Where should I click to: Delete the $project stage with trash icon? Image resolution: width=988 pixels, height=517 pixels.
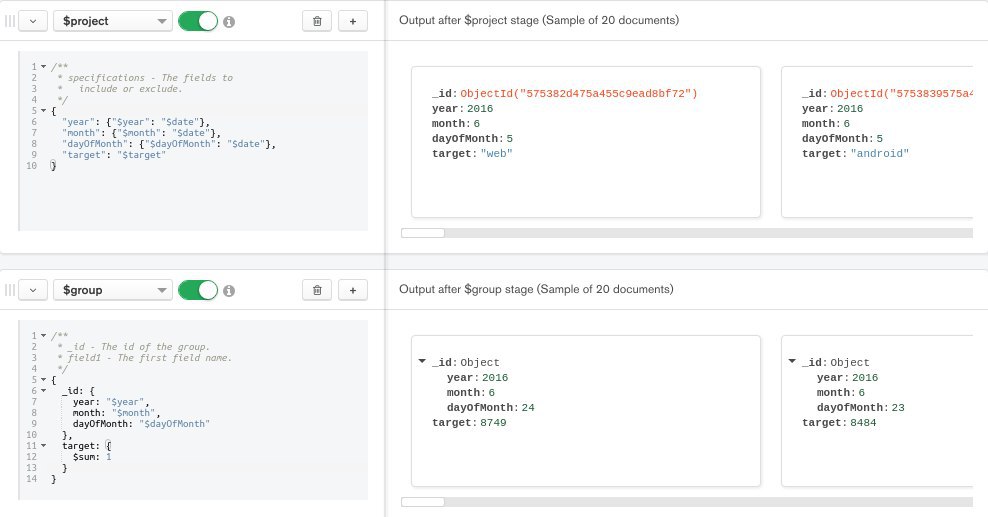point(317,21)
